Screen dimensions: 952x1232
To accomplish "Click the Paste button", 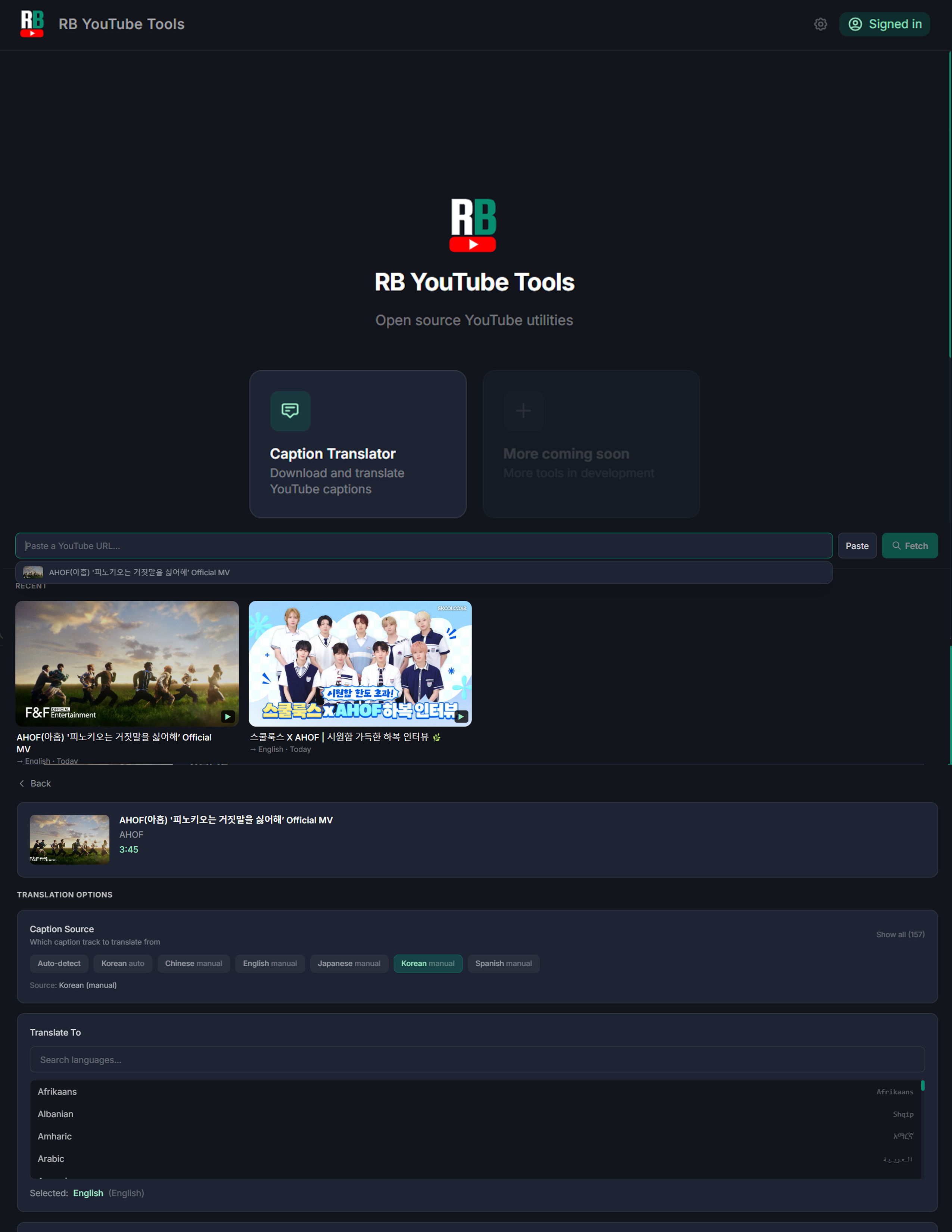I will tap(857, 545).
